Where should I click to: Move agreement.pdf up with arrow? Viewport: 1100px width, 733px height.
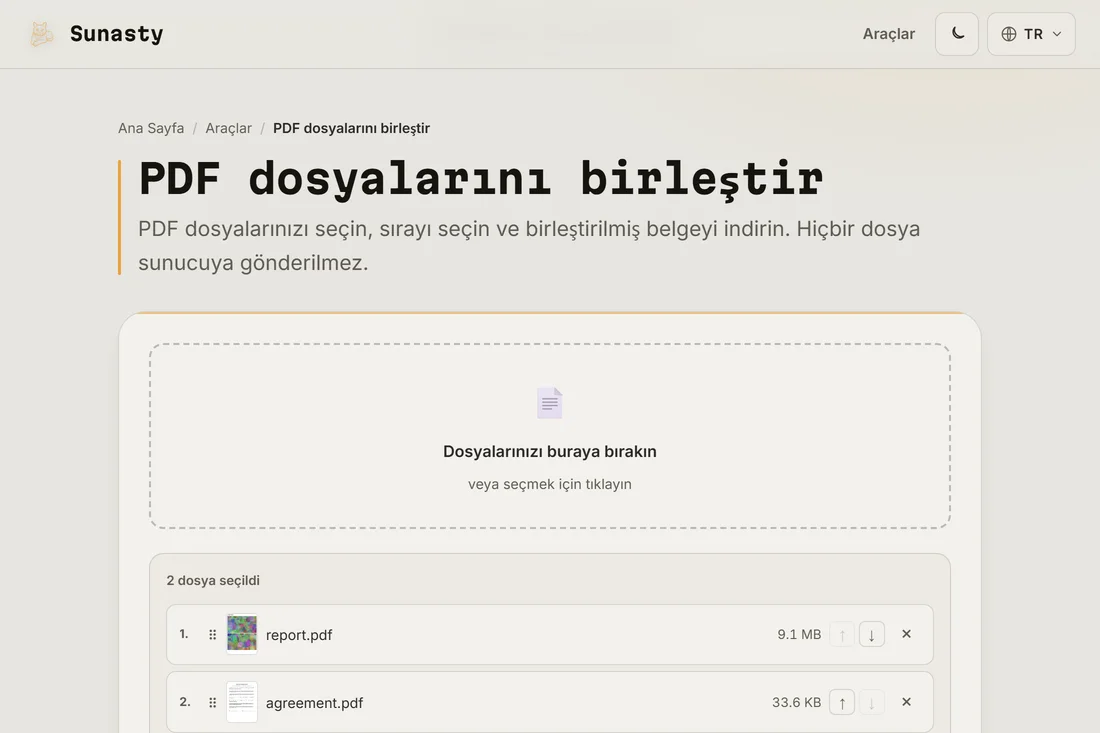[842, 702]
